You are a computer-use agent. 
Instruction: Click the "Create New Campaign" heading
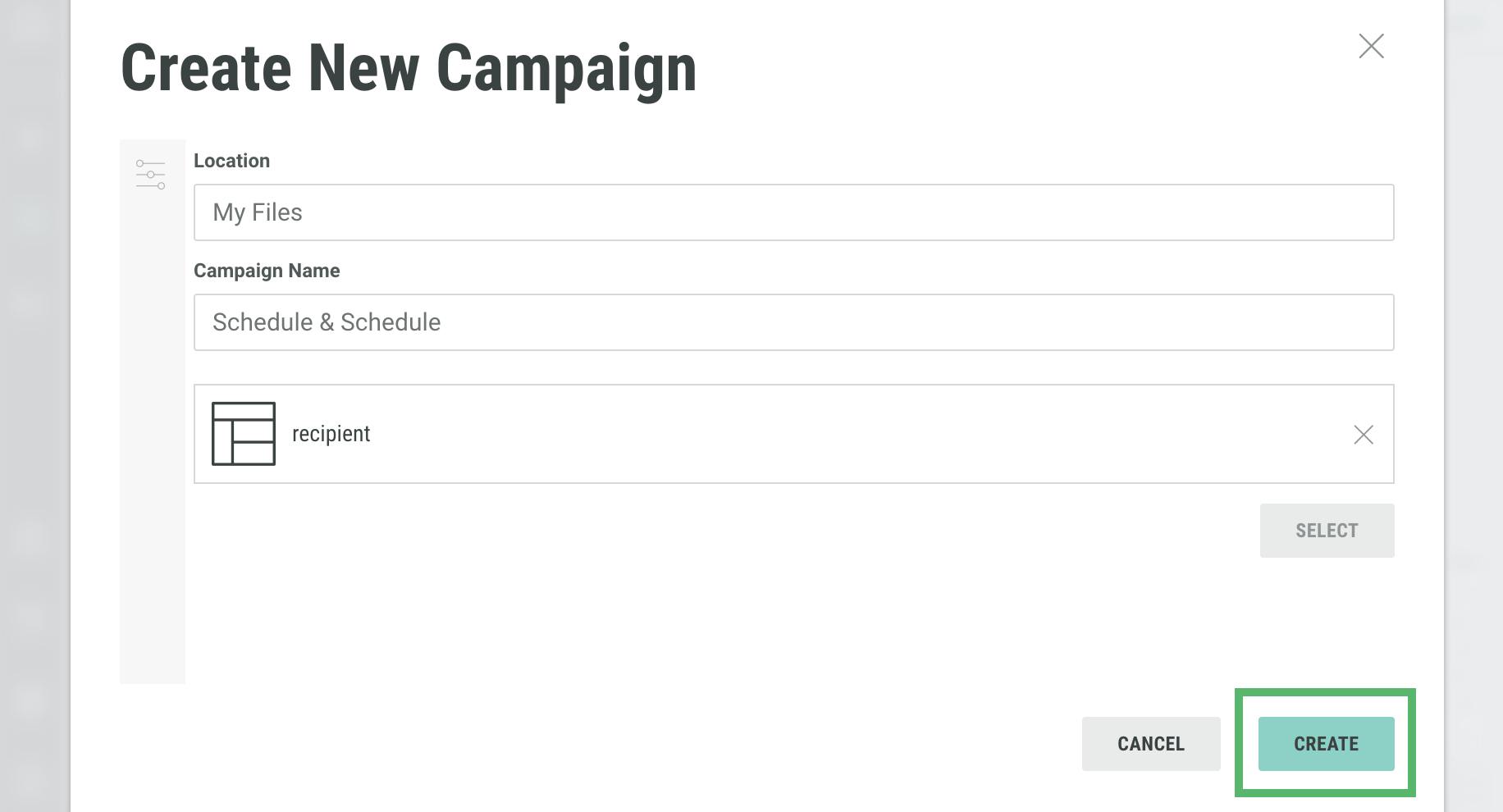(x=409, y=69)
